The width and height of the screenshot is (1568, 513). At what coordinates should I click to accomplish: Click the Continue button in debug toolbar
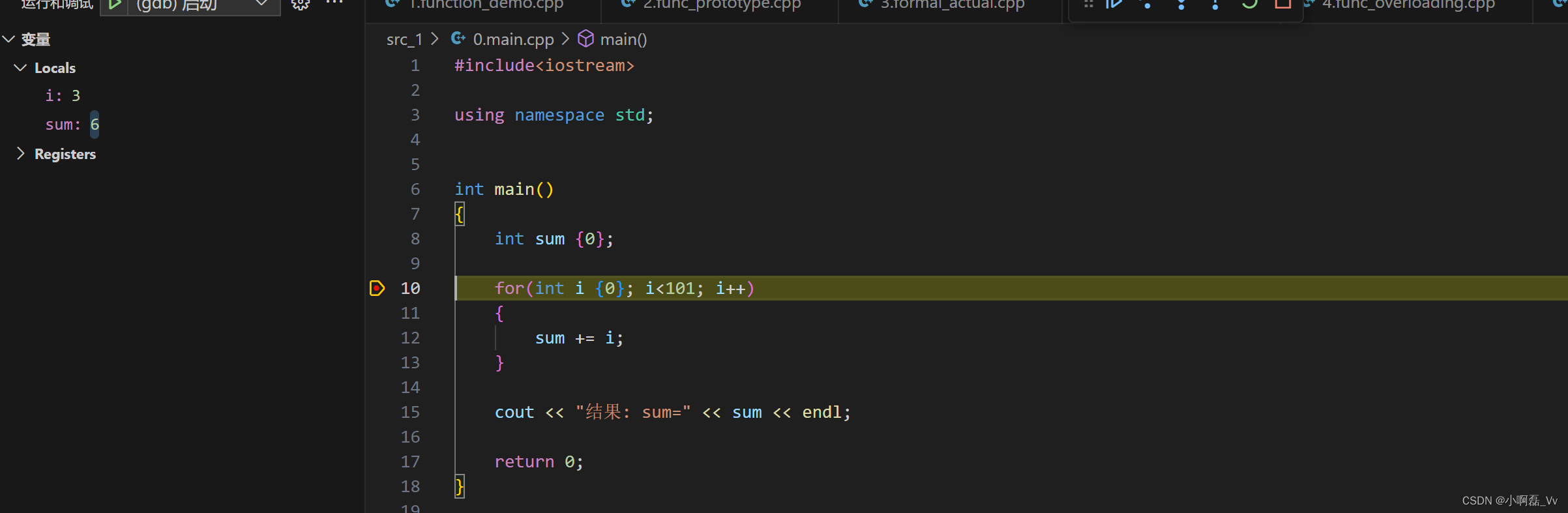(1114, 4)
